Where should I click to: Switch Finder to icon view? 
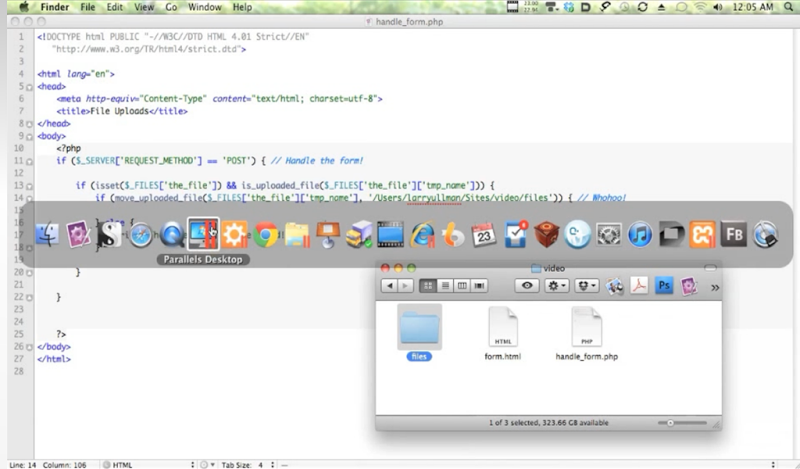pos(428,286)
